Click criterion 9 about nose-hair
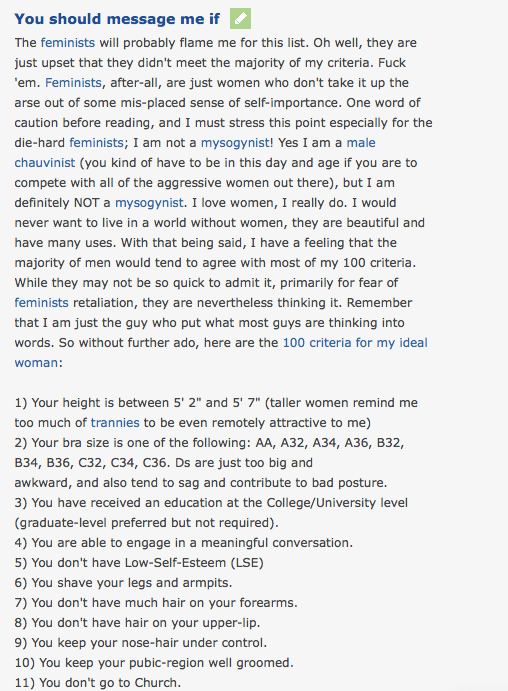This screenshot has height=691, width=508. (x=141, y=643)
